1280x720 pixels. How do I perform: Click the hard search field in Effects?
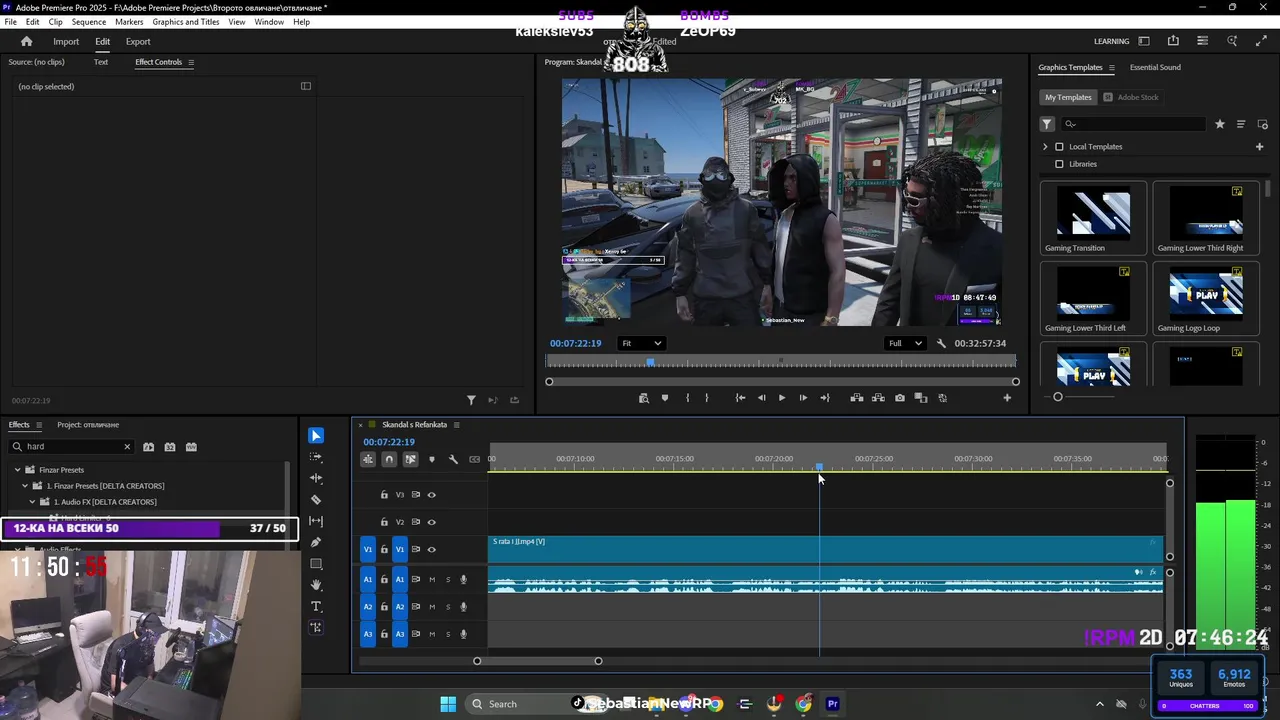point(72,447)
